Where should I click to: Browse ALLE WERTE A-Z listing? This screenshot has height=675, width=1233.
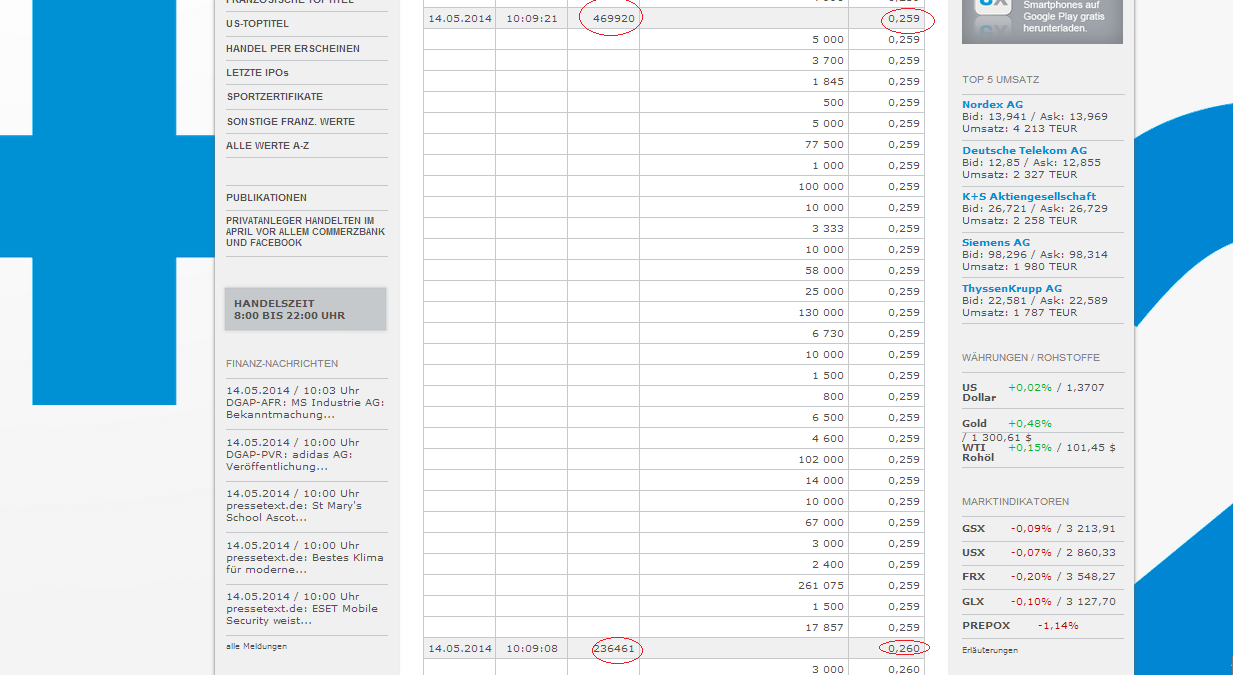click(267, 146)
